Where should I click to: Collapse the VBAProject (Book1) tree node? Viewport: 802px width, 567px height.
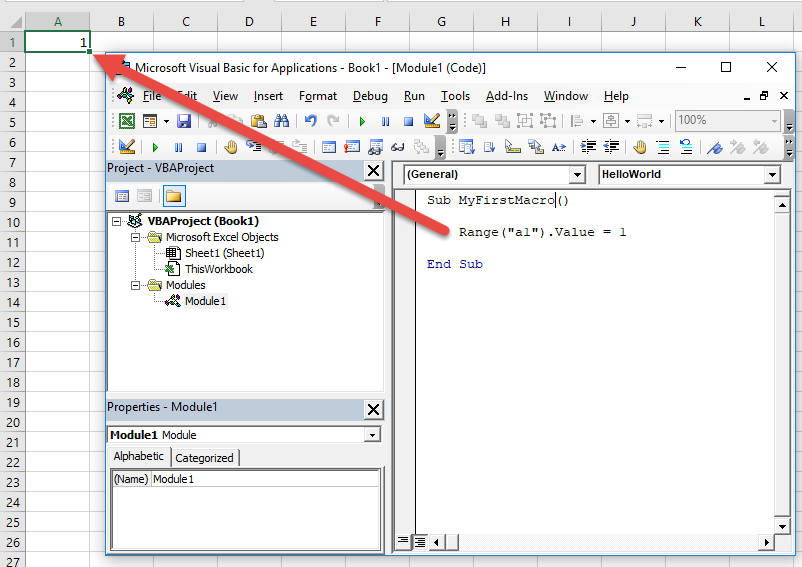117,221
